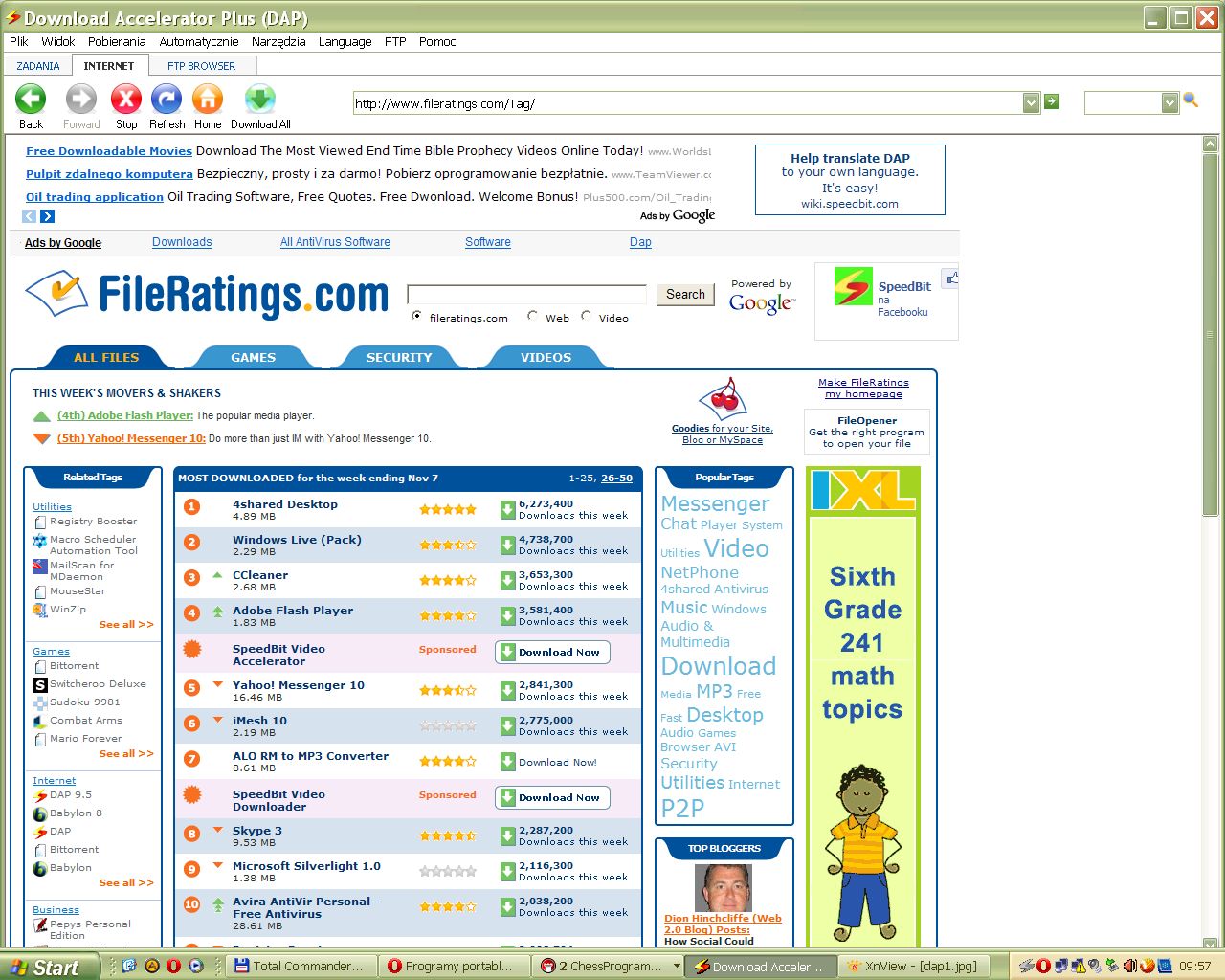
Task: Click the green Go arrow next to the URL
Action: [x=1052, y=101]
